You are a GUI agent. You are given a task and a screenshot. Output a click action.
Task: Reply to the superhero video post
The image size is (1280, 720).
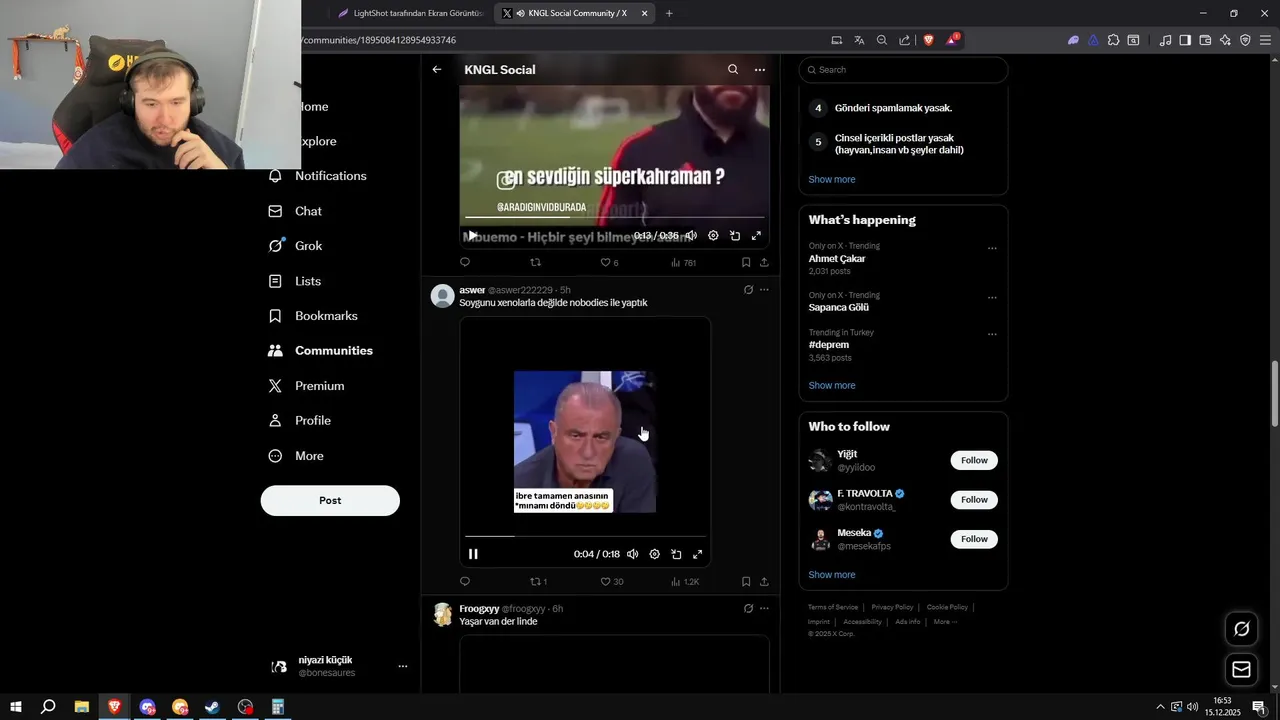465,263
